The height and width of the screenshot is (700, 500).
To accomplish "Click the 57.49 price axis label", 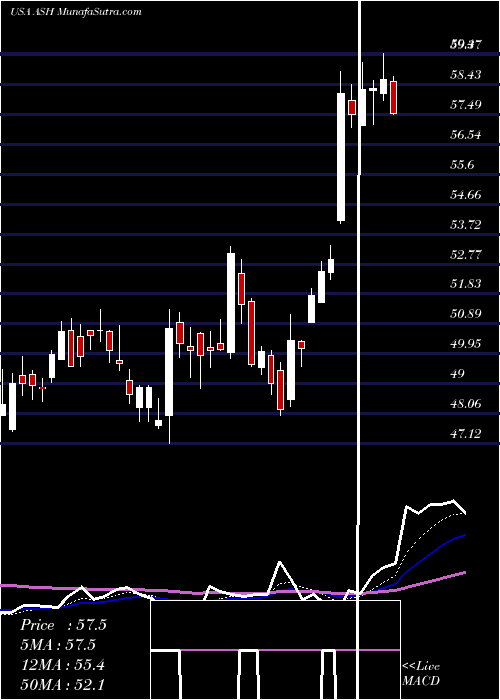I will [x=466, y=104].
